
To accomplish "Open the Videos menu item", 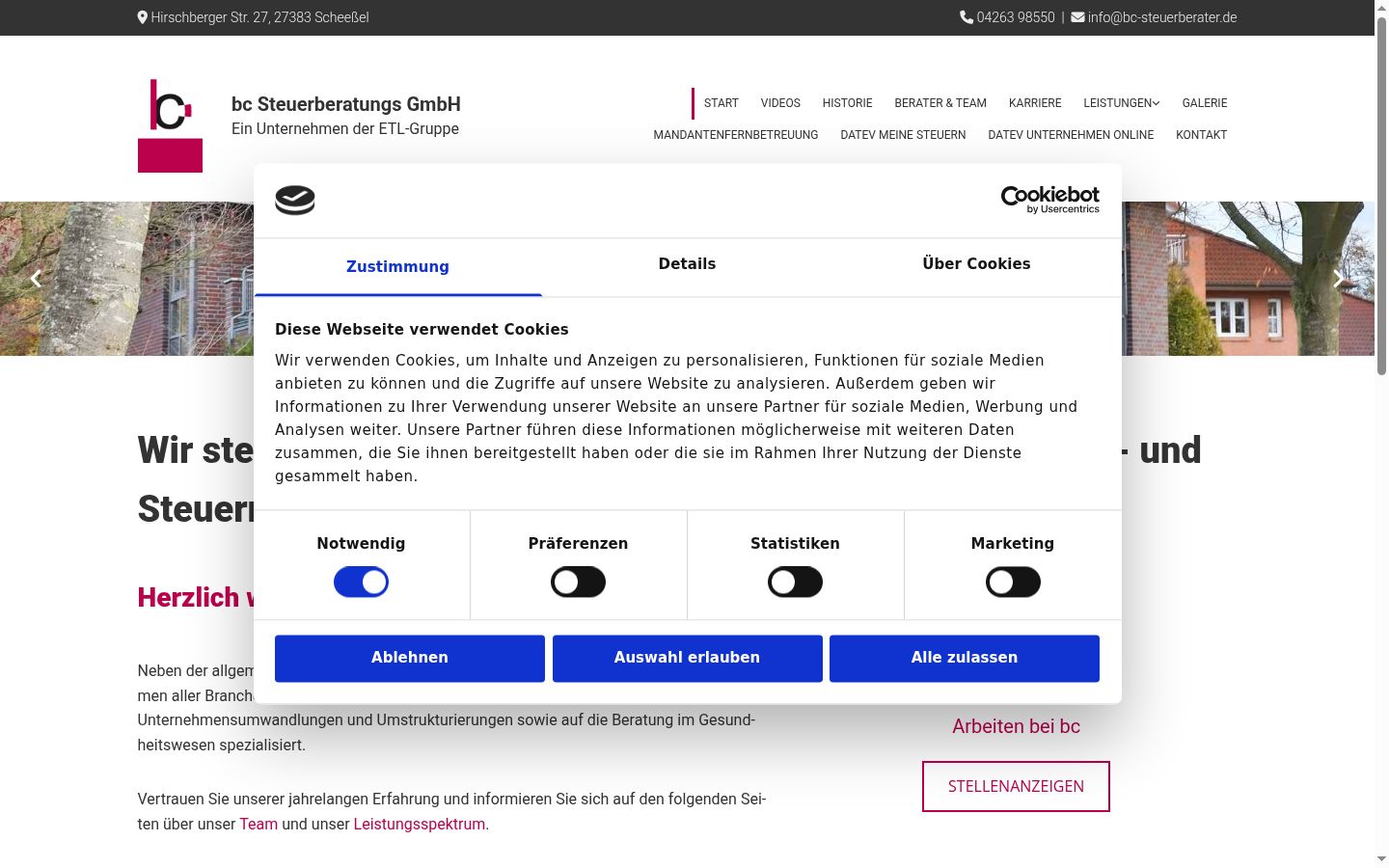I will click(x=780, y=103).
